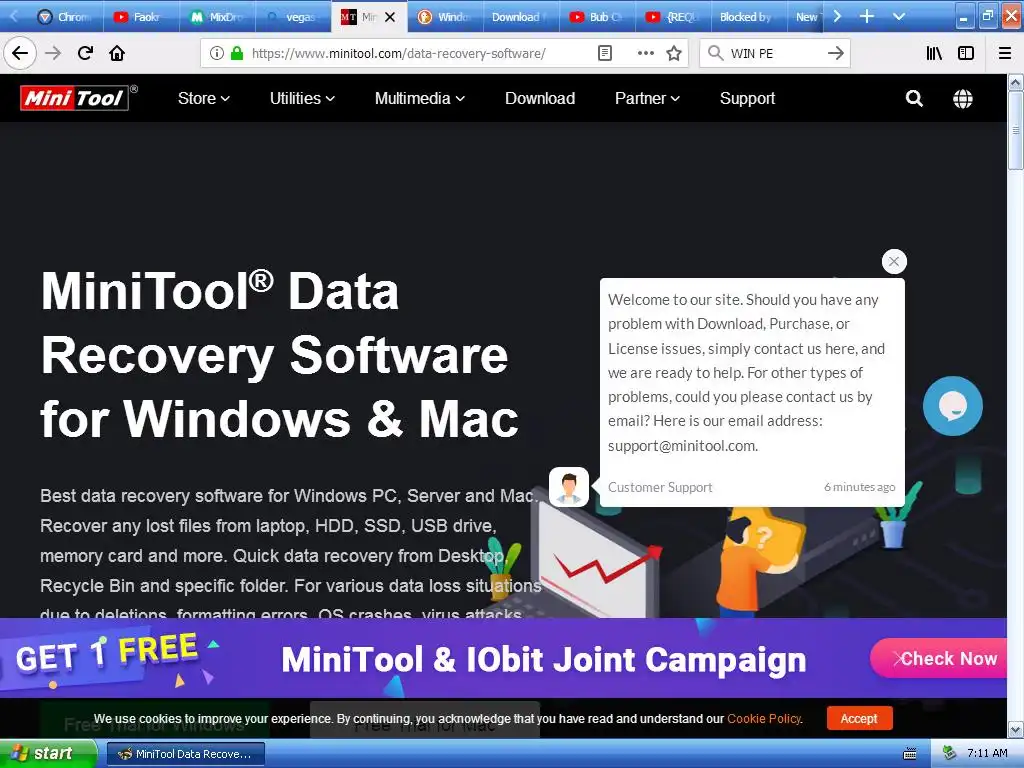Click Check Now campaign button
The height and width of the screenshot is (768, 1024).
(x=940, y=658)
